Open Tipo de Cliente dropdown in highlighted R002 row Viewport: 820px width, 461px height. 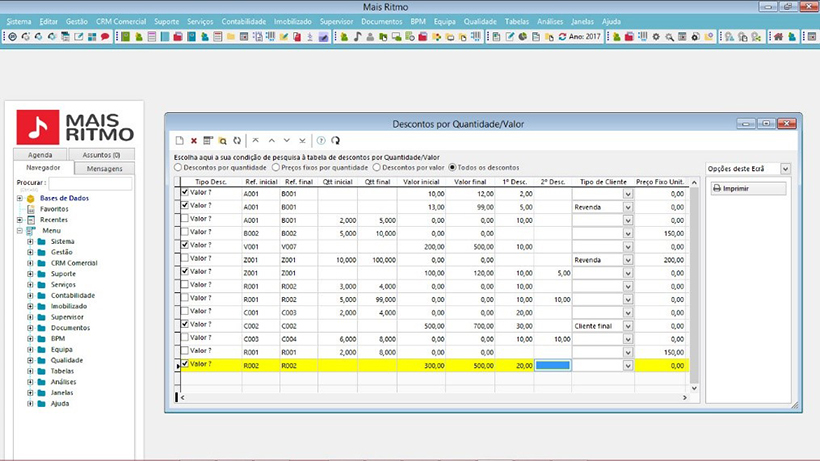(x=628, y=366)
